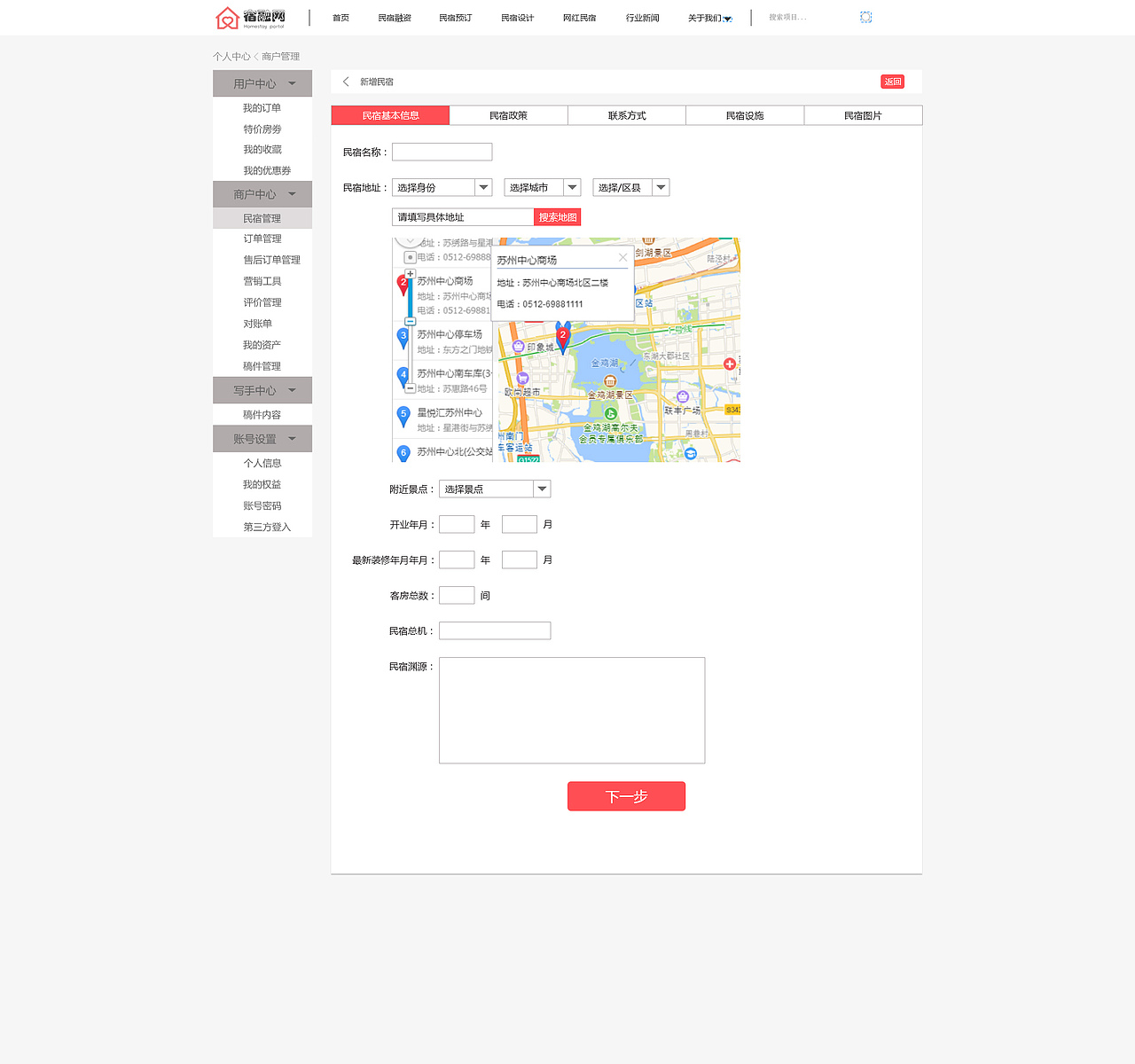Select red map marker 2 for 苏州中心商场
The image size is (1135, 1064).
(403, 281)
